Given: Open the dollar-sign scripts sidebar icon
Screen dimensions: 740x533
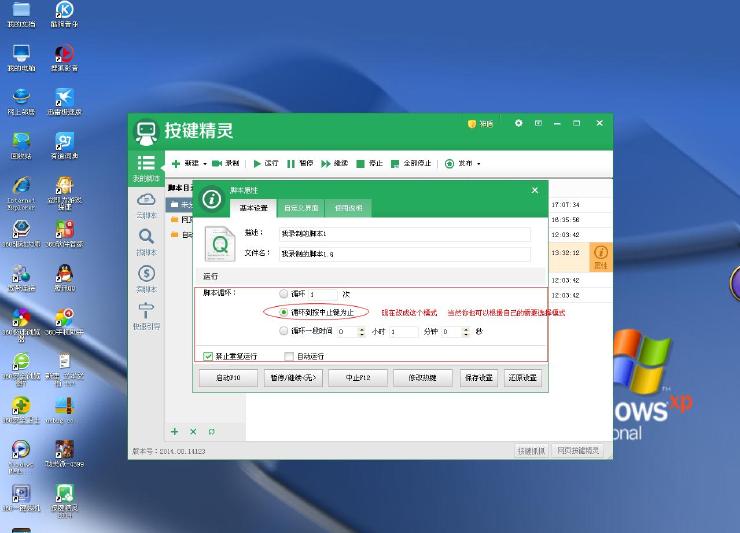Looking at the screenshot, I should coord(146,273).
